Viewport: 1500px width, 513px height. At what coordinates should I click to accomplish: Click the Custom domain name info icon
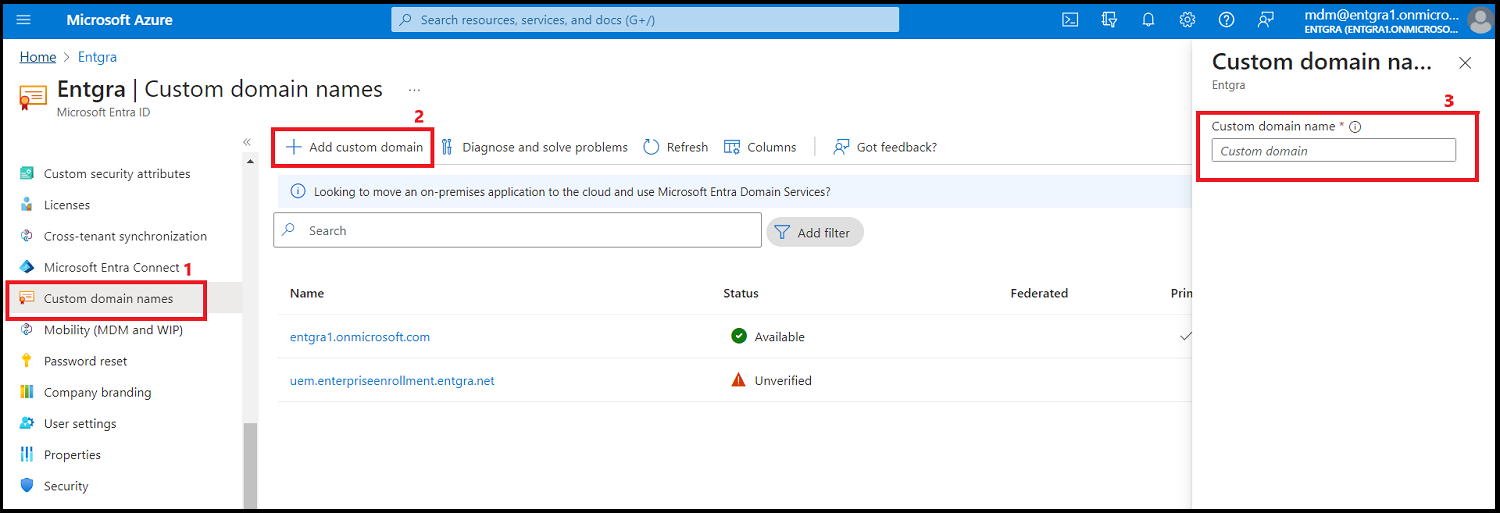pyautogui.click(x=1355, y=127)
